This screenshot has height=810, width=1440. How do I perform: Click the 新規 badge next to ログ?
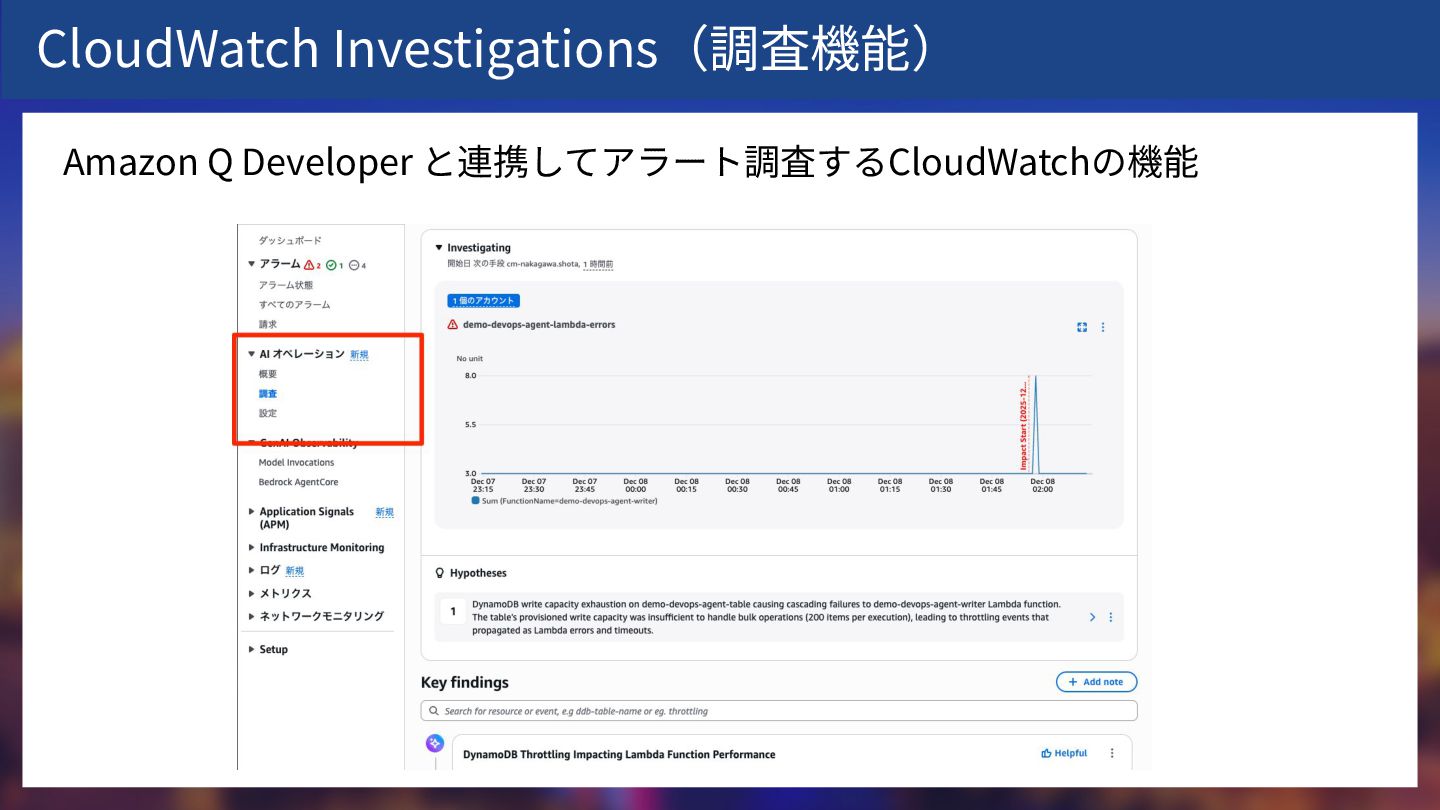click(x=294, y=571)
